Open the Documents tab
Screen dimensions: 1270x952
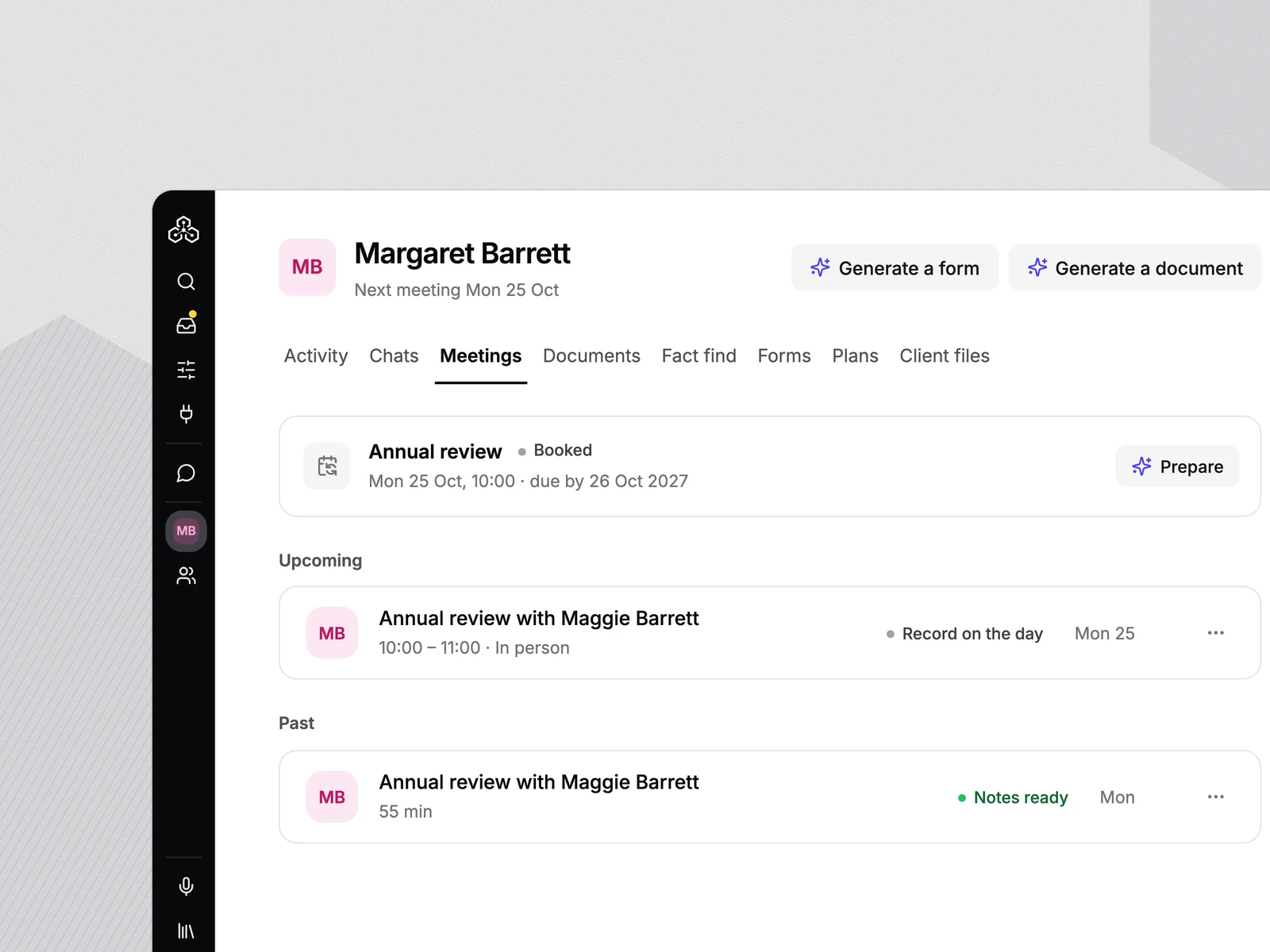[591, 356]
